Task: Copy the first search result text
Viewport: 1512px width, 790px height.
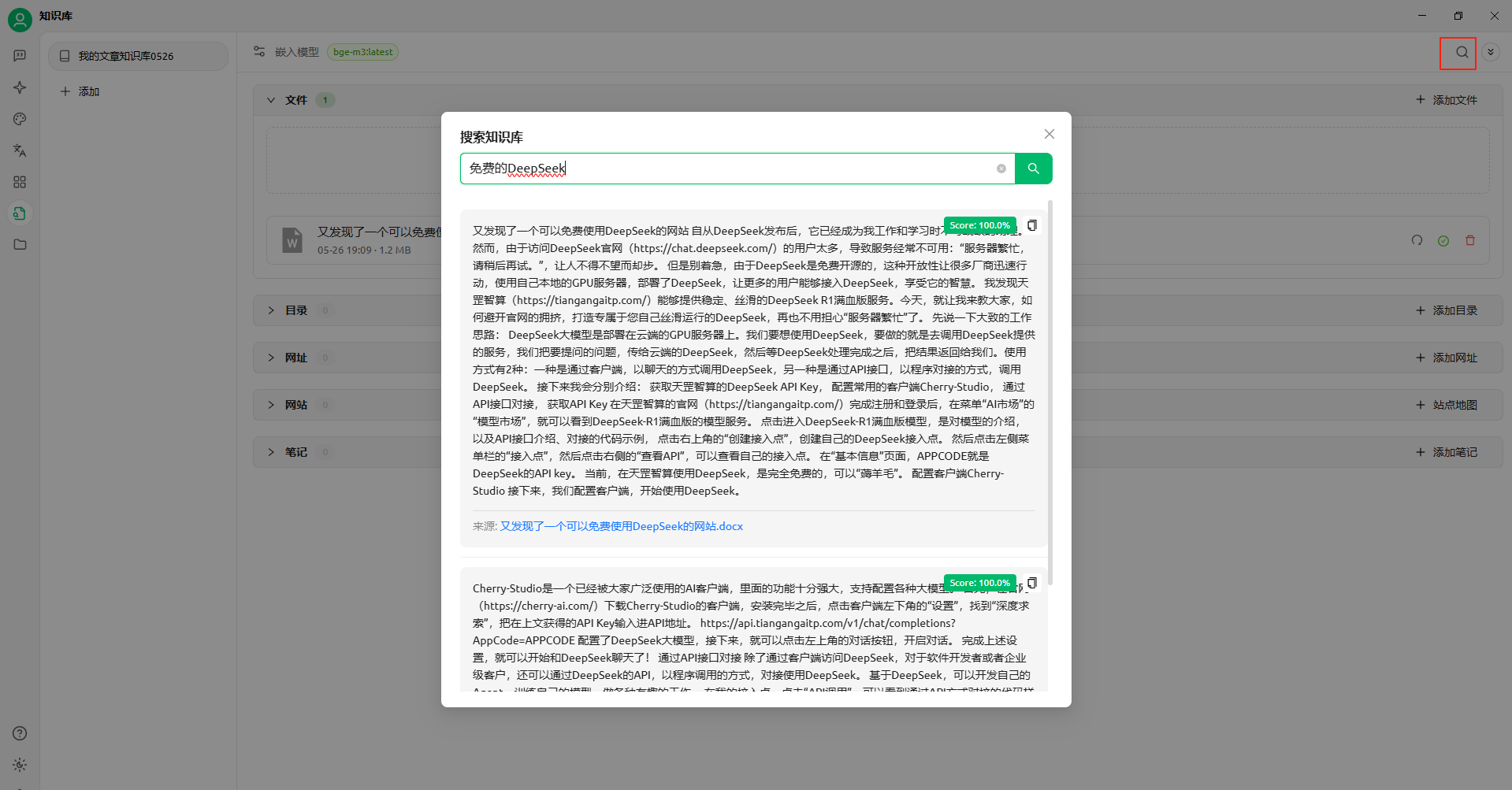Action: point(1031,225)
